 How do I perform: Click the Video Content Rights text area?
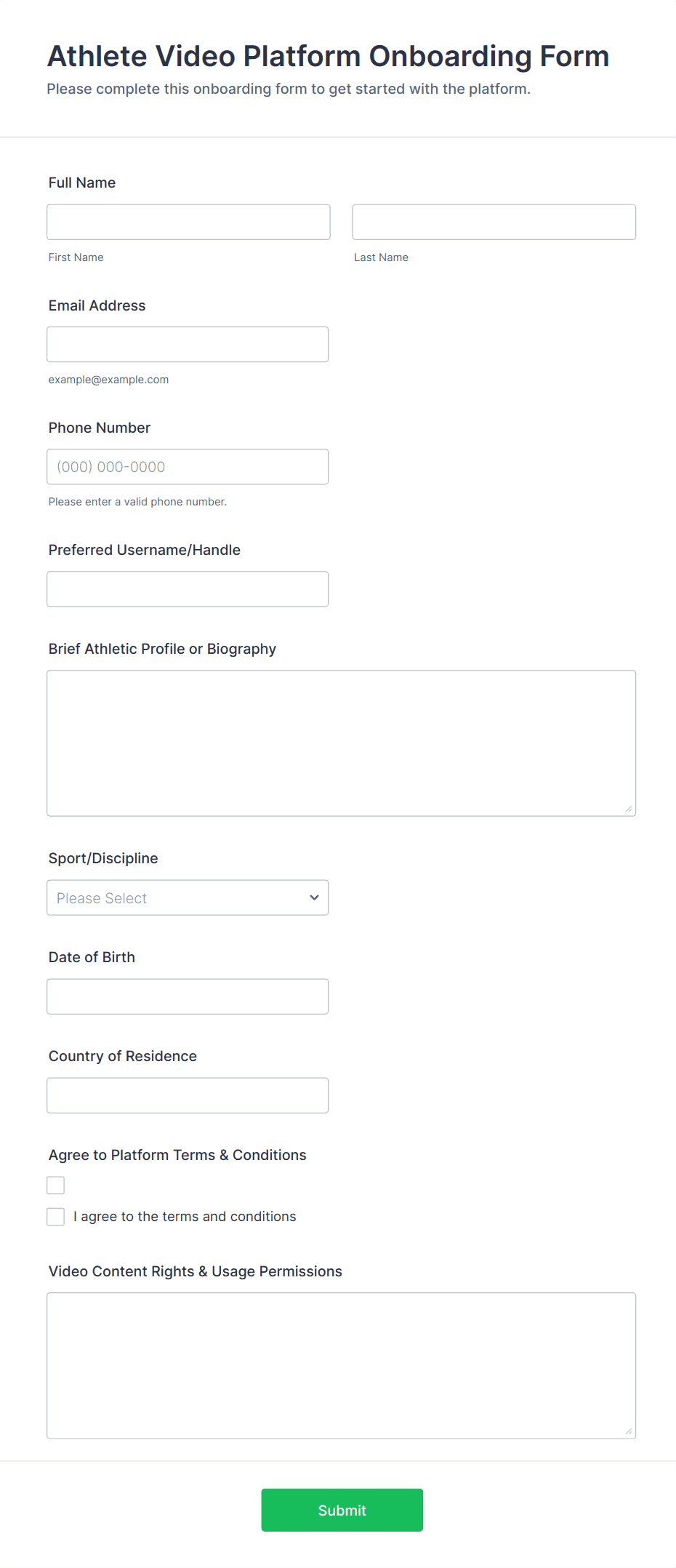[x=341, y=1365]
